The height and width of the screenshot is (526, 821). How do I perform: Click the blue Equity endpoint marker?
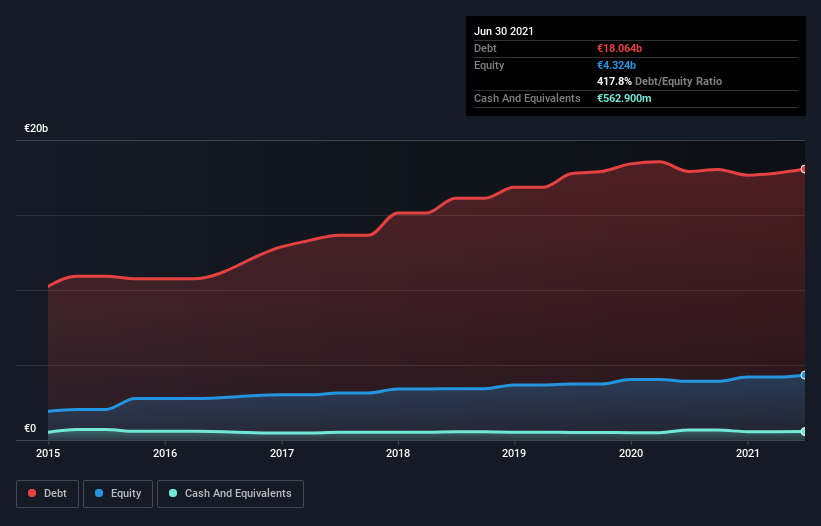[804, 375]
